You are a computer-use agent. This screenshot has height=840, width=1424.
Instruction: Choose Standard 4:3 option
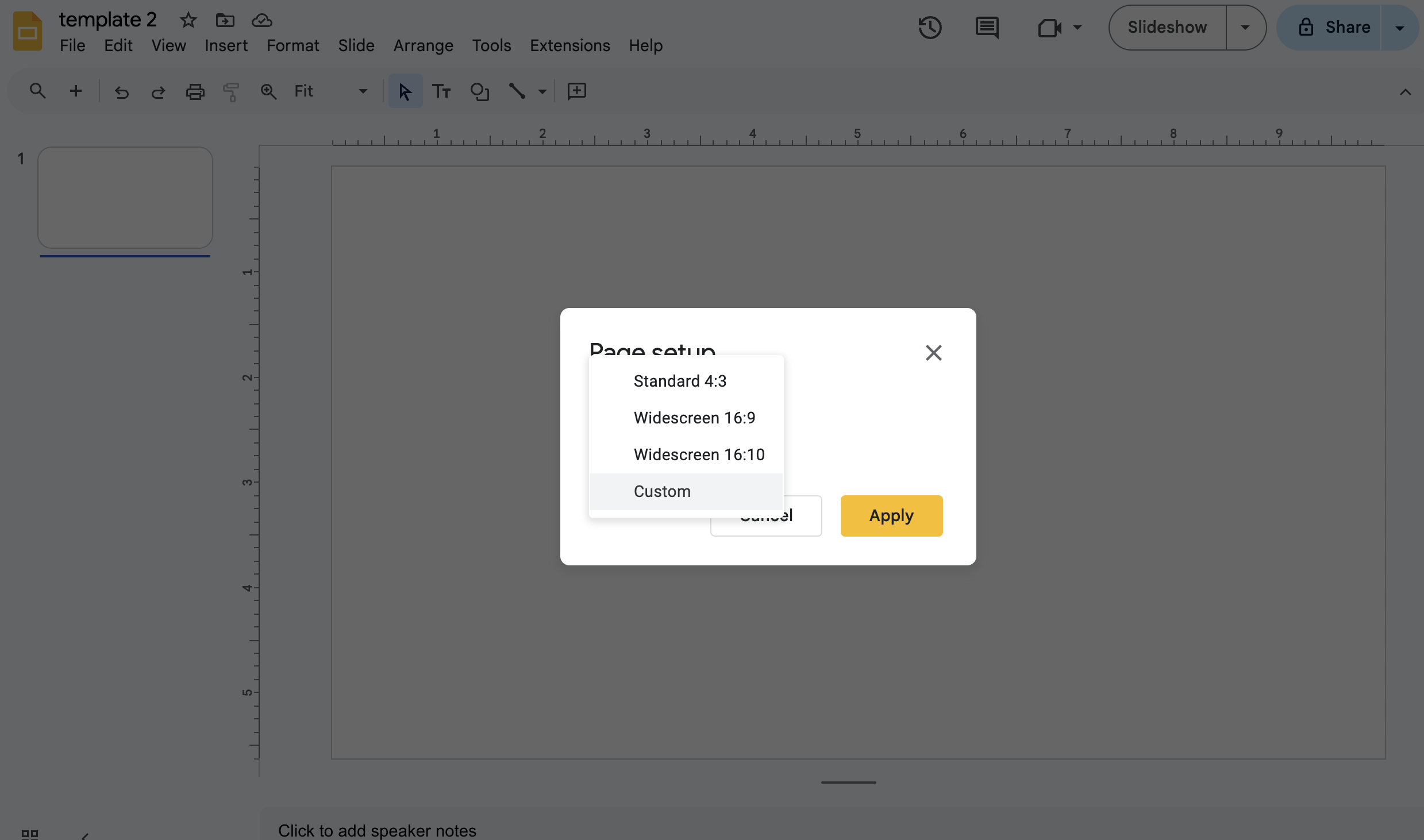(x=686, y=381)
